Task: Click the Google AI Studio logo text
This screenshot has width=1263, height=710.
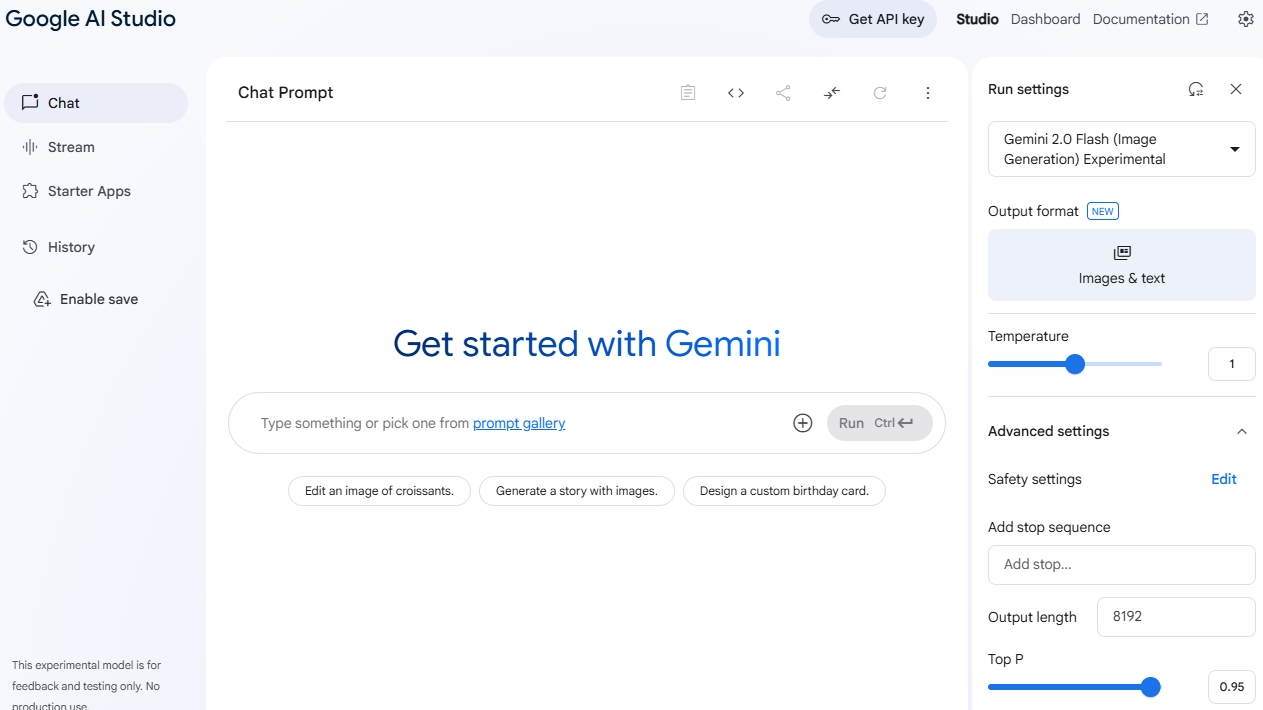Action: (x=91, y=18)
